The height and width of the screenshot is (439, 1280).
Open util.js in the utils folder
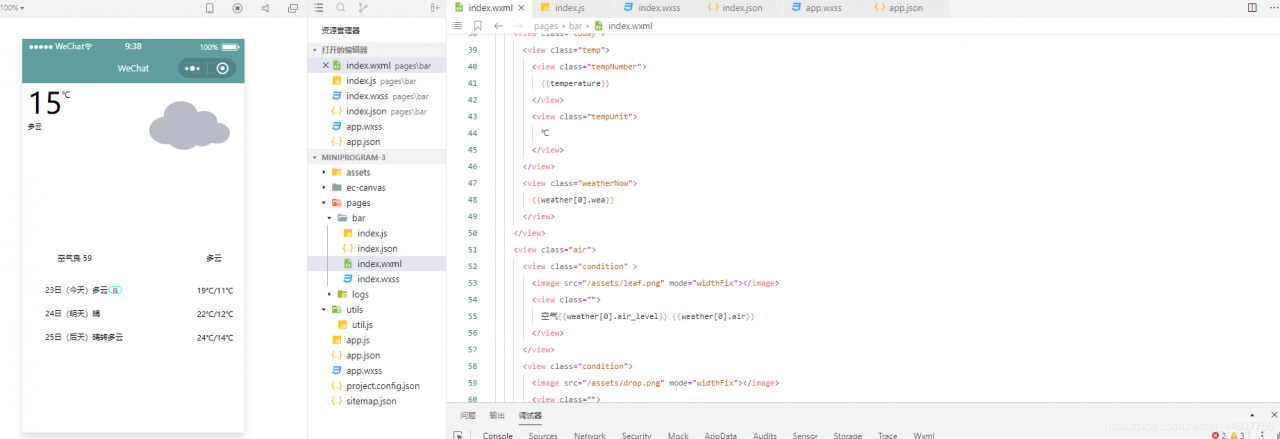tap(378, 325)
